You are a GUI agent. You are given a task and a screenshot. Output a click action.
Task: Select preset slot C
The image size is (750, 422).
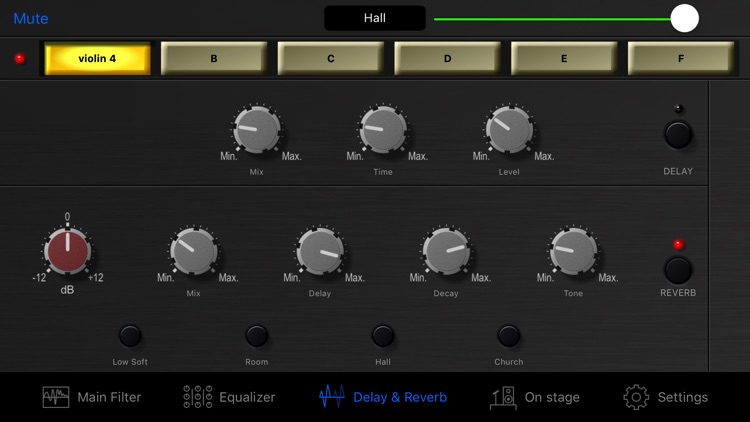click(331, 58)
